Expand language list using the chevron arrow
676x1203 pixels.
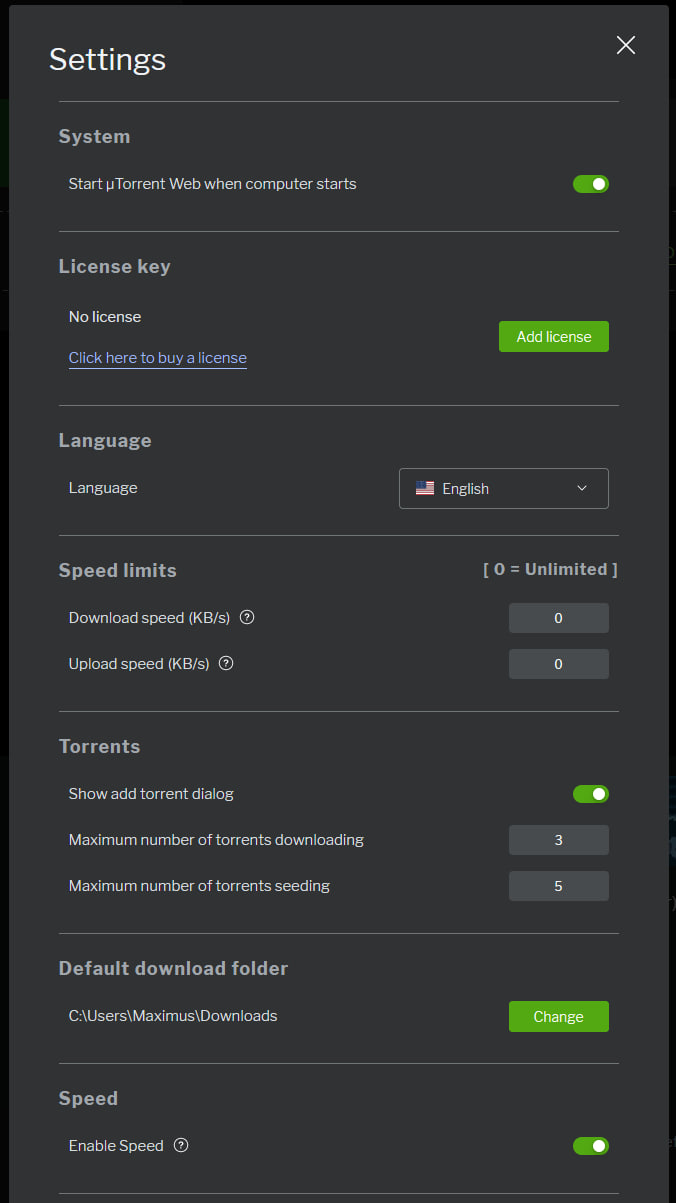coord(582,489)
